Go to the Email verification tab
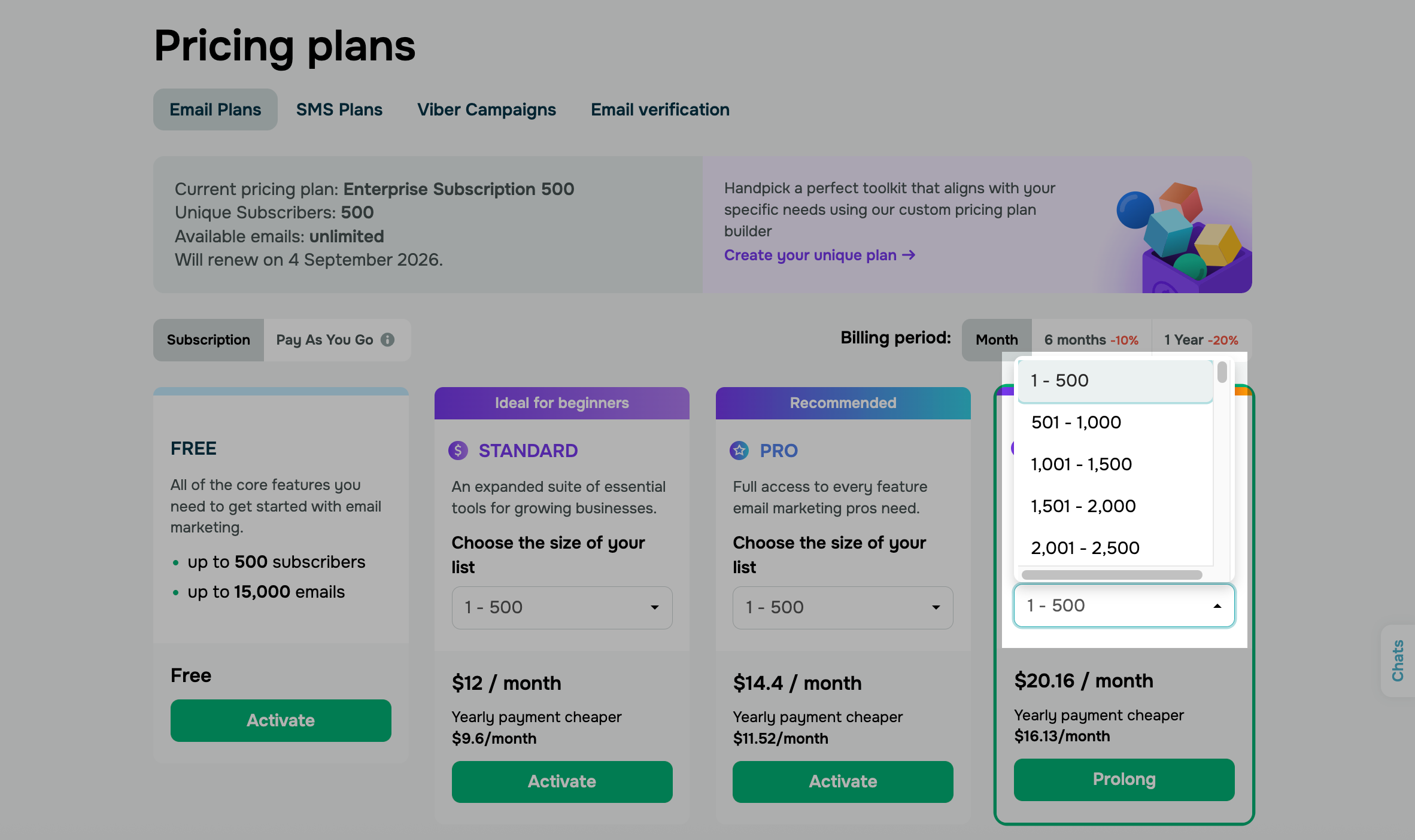This screenshot has height=840, width=1415. coord(660,109)
